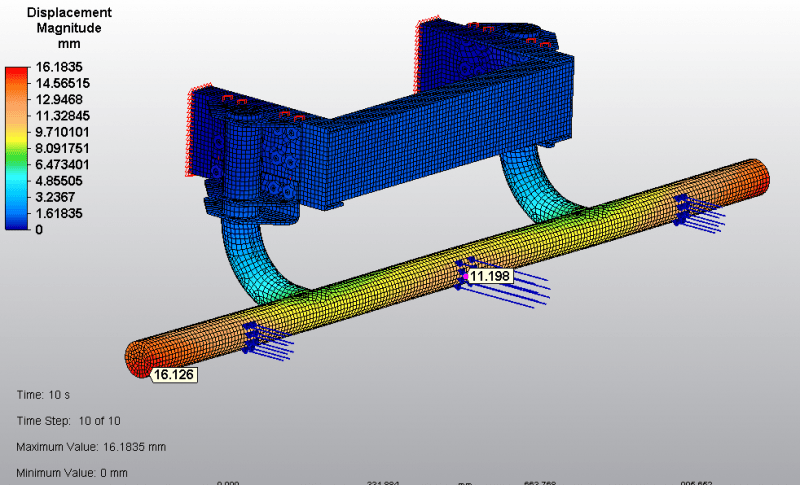
Task: Select the 8.091751 legend value
Action: (x=62, y=148)
